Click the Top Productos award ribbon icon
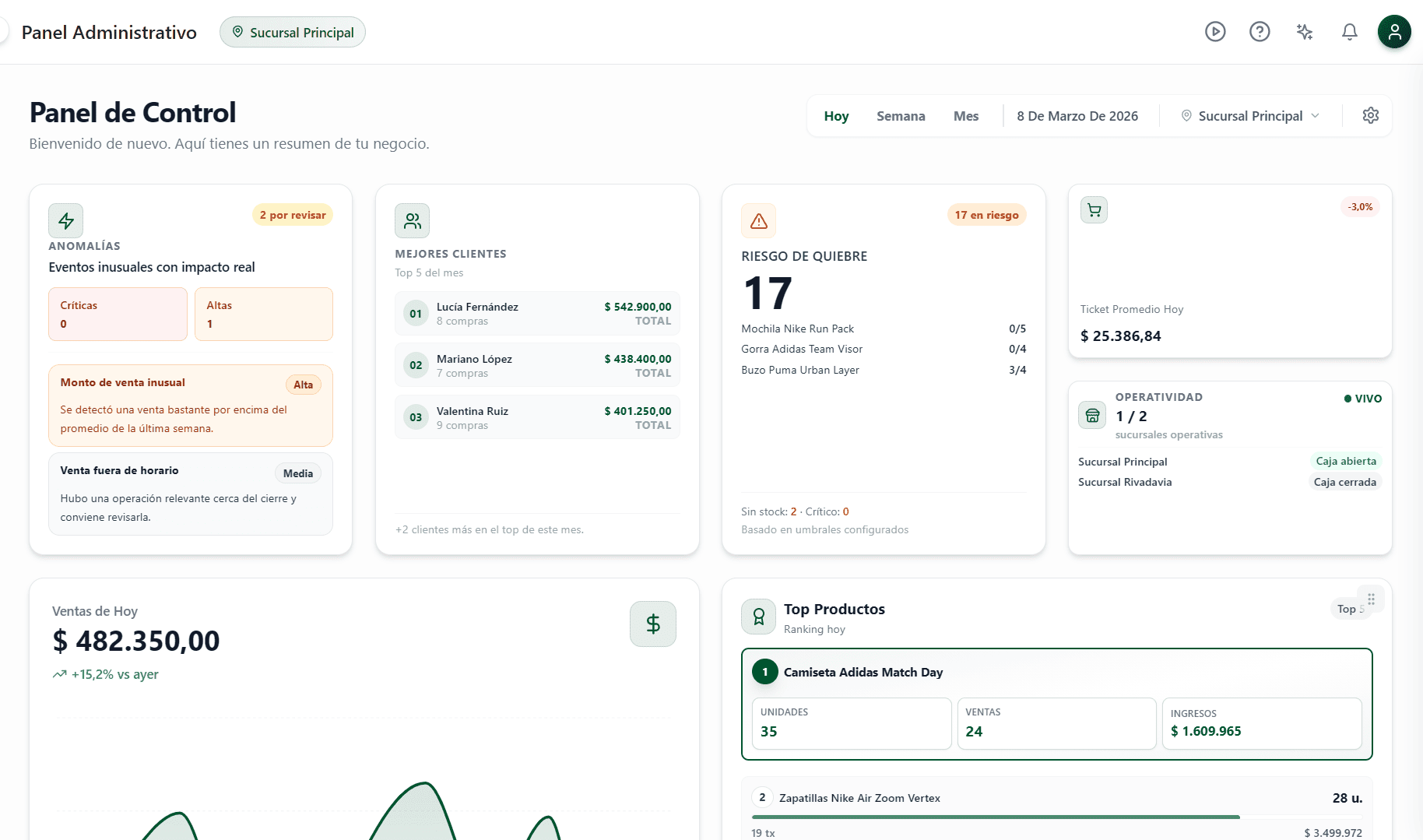 (759, 617)
